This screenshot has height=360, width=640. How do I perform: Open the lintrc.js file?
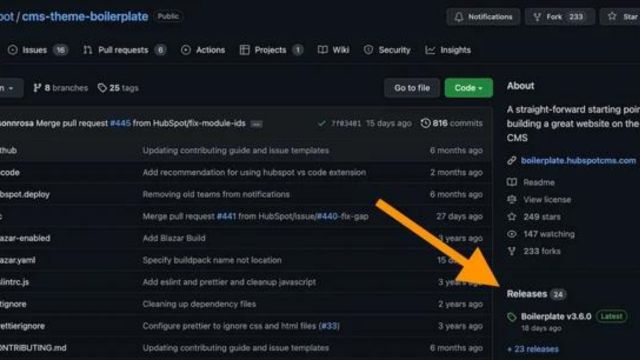click(x=15, y=282)
